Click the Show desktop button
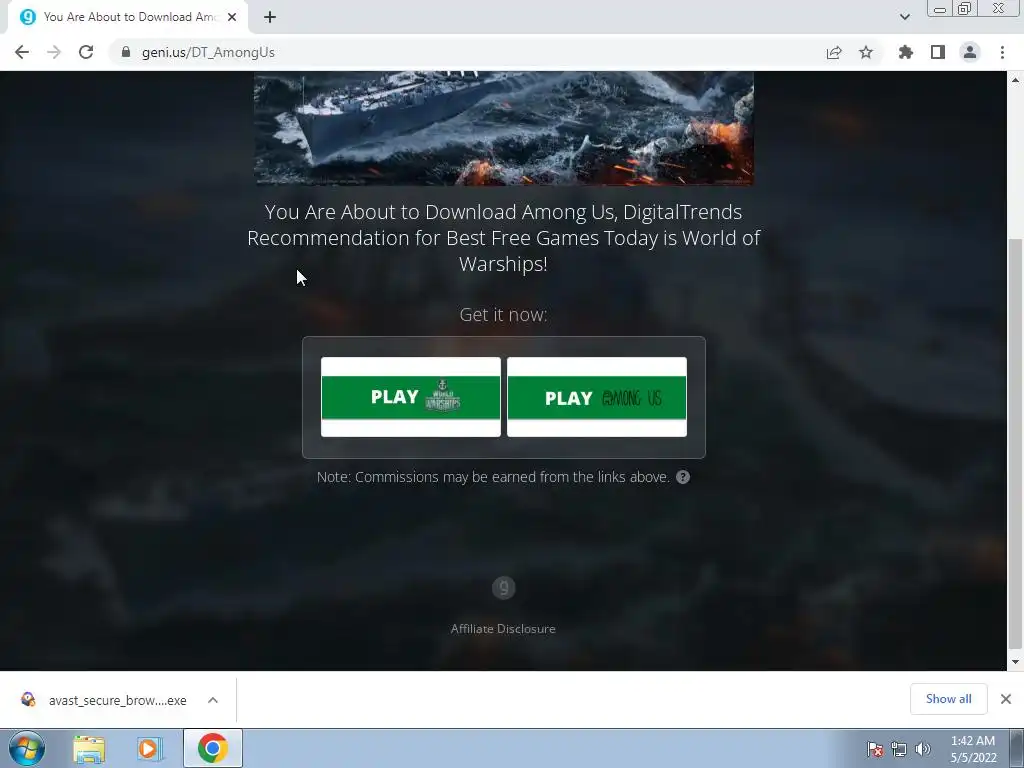Screen dimensions: 1024x768 pyautogui.click(x=1017, y=748)
